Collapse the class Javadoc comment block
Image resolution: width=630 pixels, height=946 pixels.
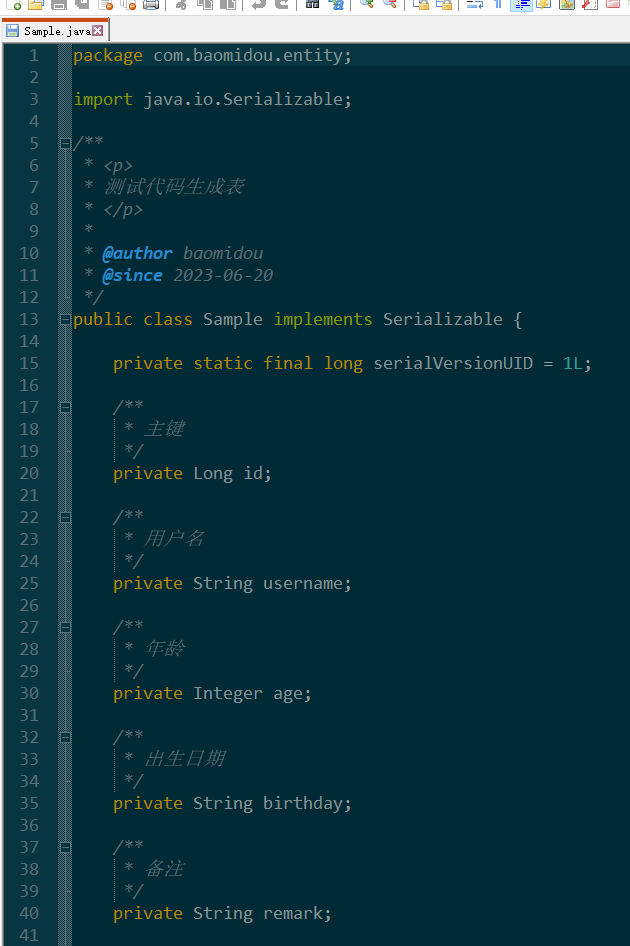(x=65, y=143)
